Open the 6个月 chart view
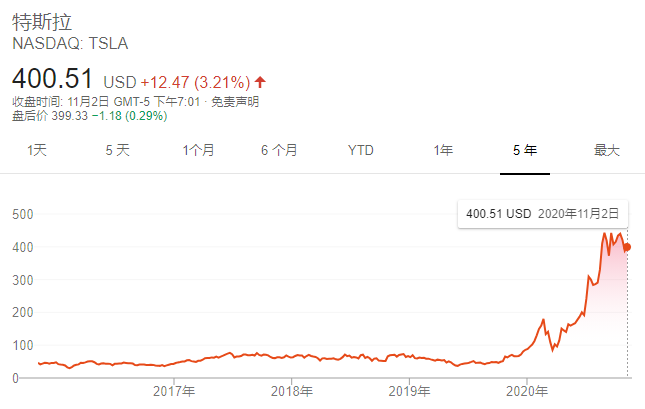Screen dimensions: 645x409 [x=279, y=150]
